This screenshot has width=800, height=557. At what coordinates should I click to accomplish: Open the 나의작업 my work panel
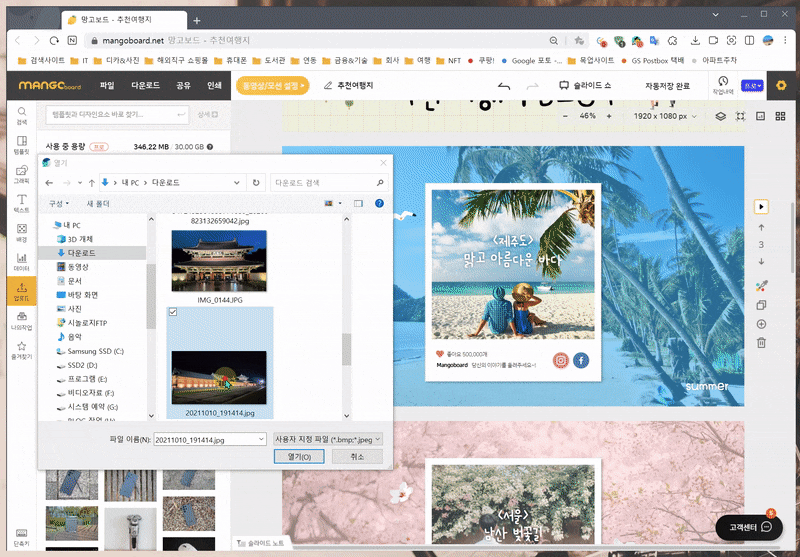click(21, 321)
